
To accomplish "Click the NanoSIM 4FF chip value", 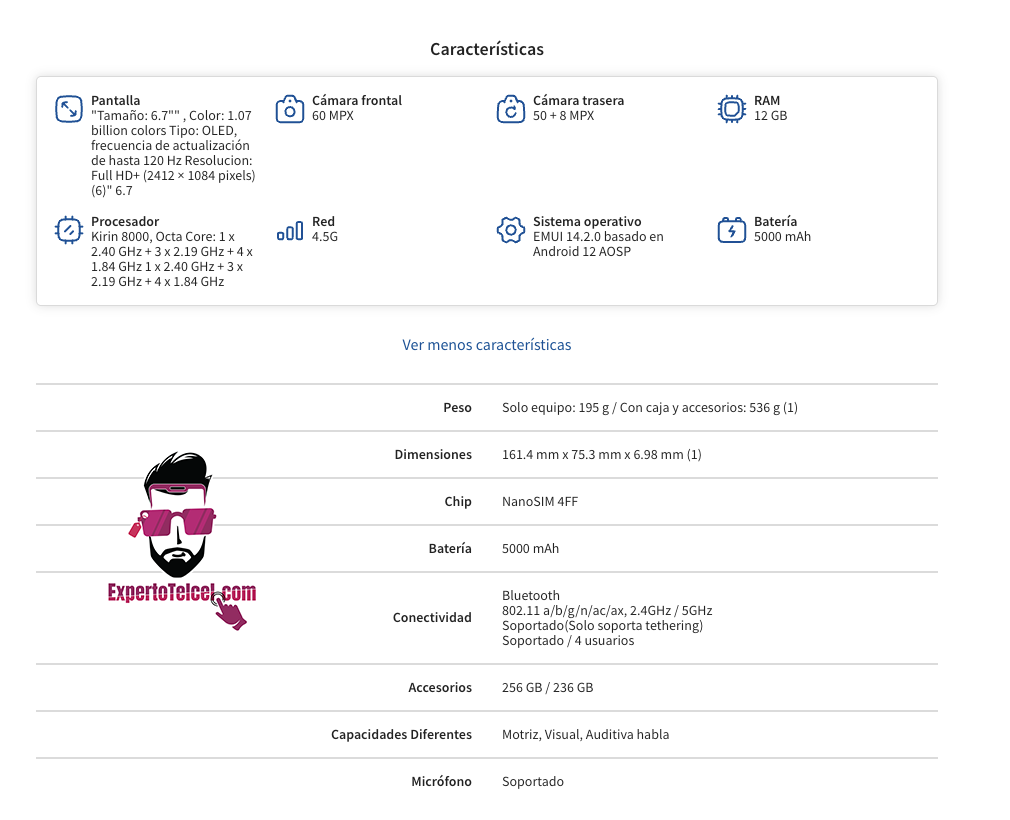I will point(540,501).
